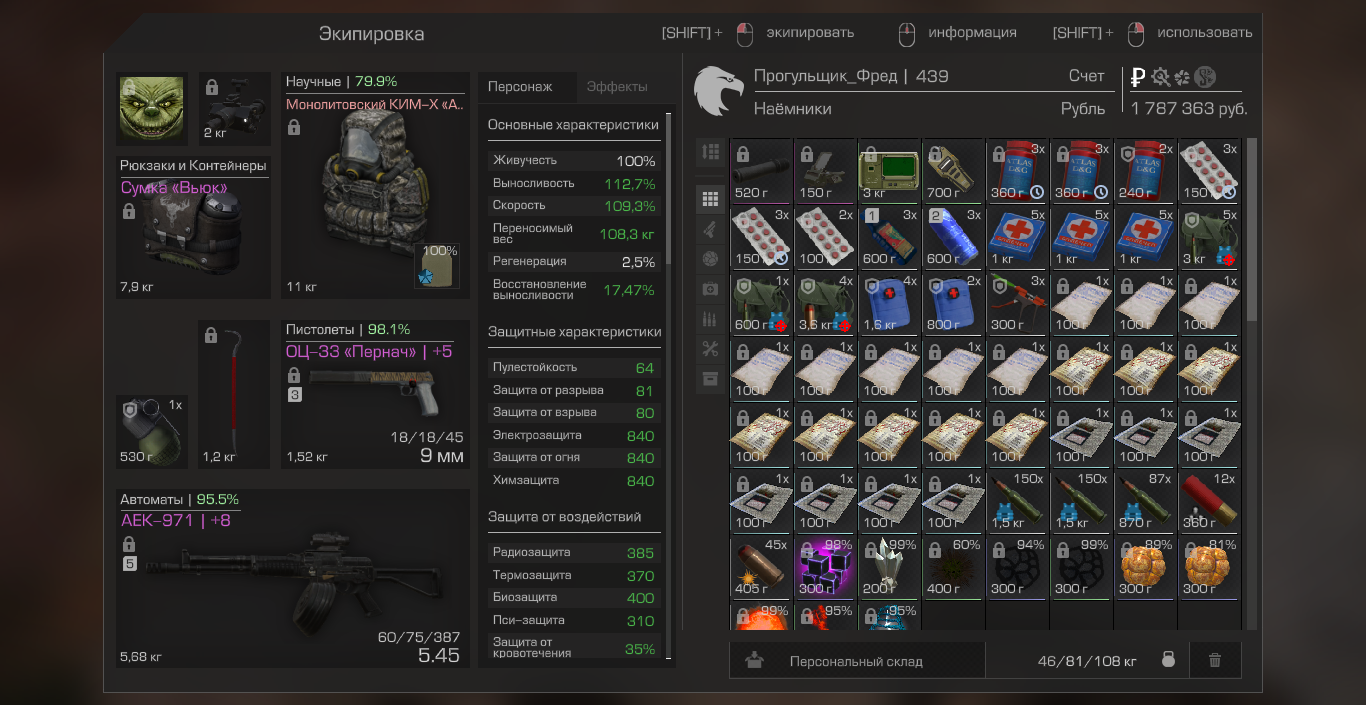Image resolution: width=1366 pixels, height=705 pixels.
Task: Select the crystal artifact weighing 200 г
Action: [889, 566]
